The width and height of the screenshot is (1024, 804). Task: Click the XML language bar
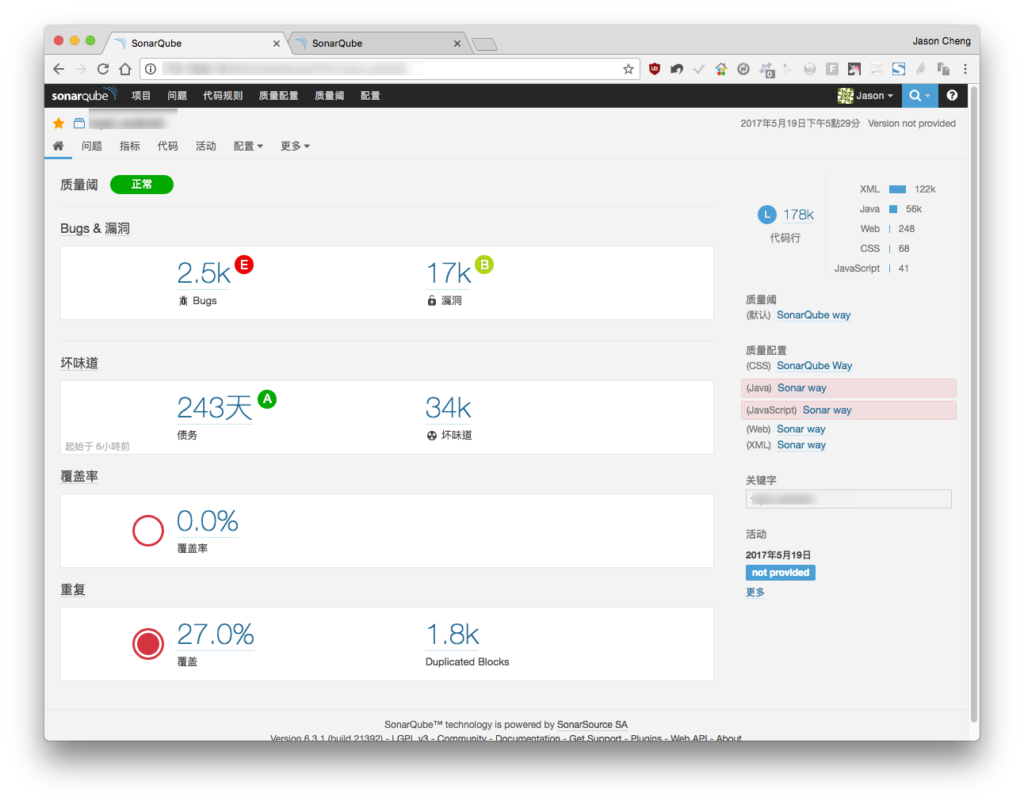pyautogui.click(x=897, y=189)
